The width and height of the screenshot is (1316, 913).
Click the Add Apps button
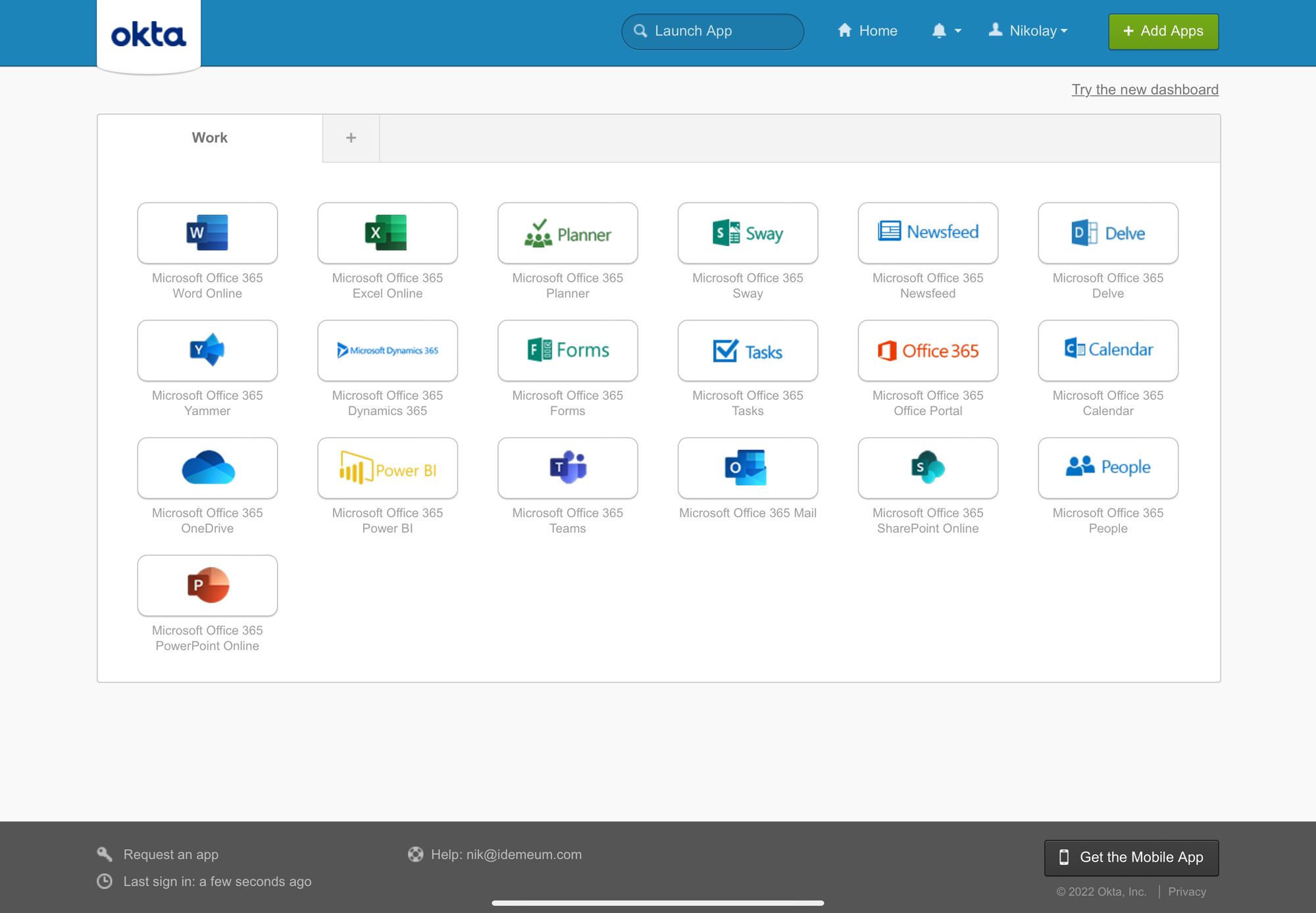[x=1163, y=32]
